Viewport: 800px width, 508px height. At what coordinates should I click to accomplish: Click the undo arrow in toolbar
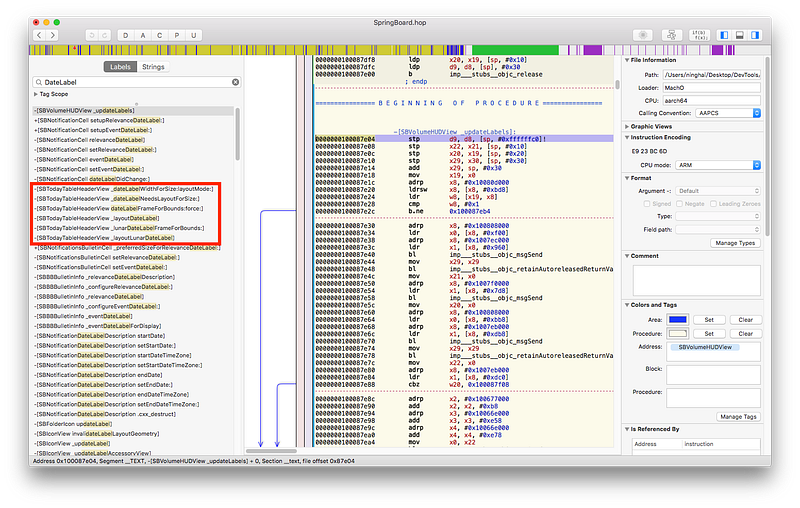pos(92,35)
